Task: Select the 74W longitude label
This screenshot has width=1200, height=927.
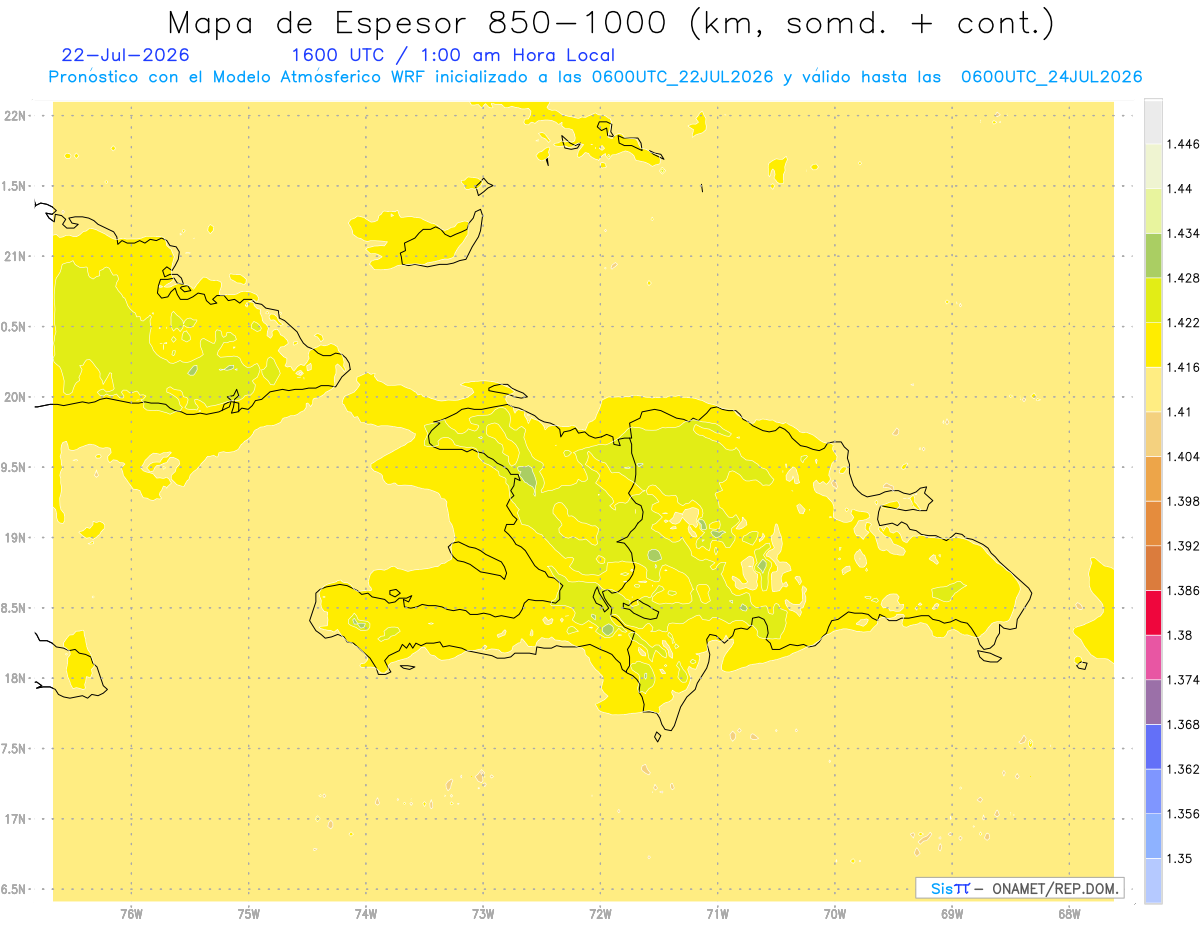Action: (366, 913)
